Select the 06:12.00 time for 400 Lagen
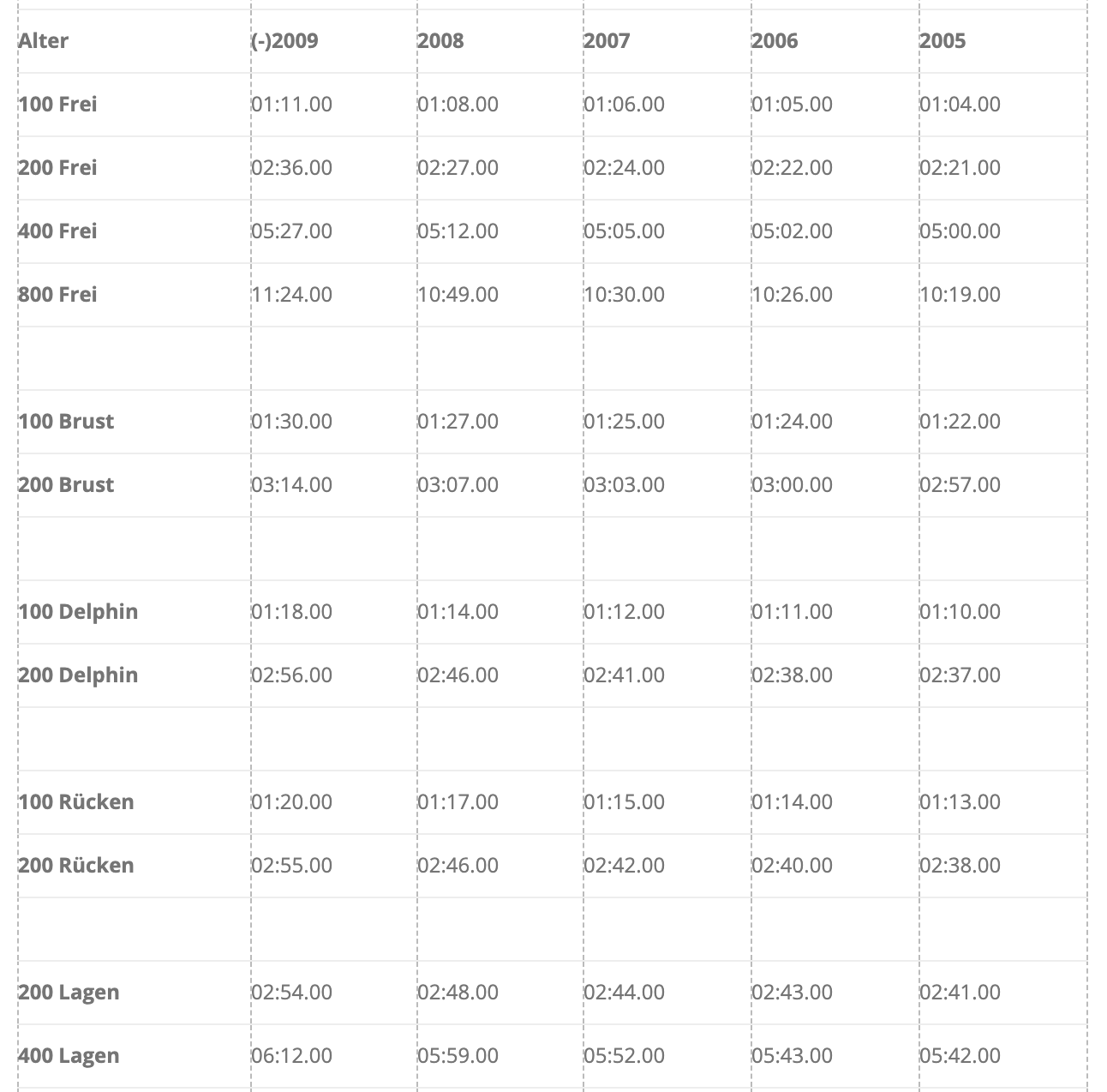Image resolution: width=1107 pixels, height=1092 pixels. (x=291, y=1056)
